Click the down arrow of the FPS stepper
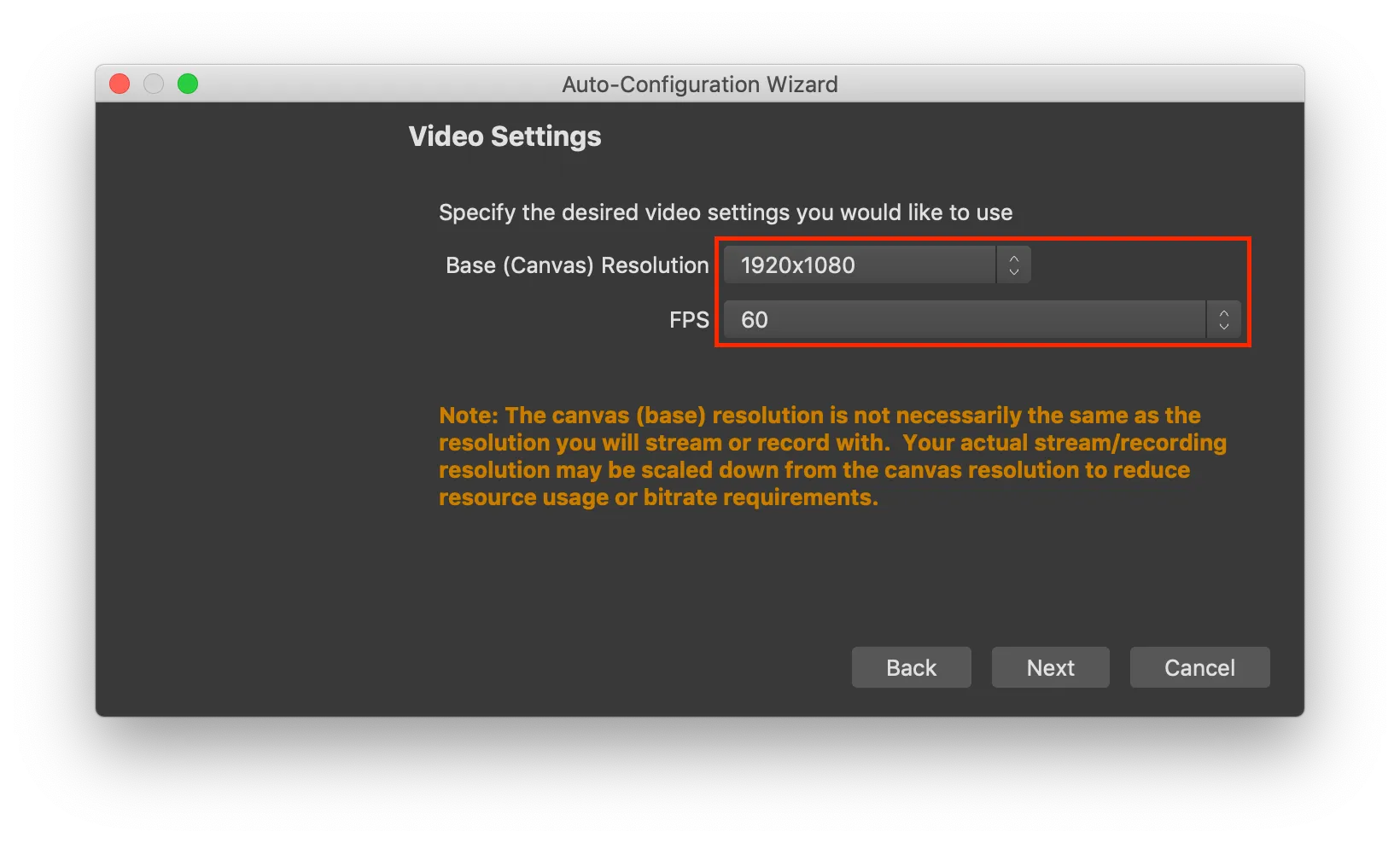This screenshot has width=1400, height=843. coord(1223,326)
